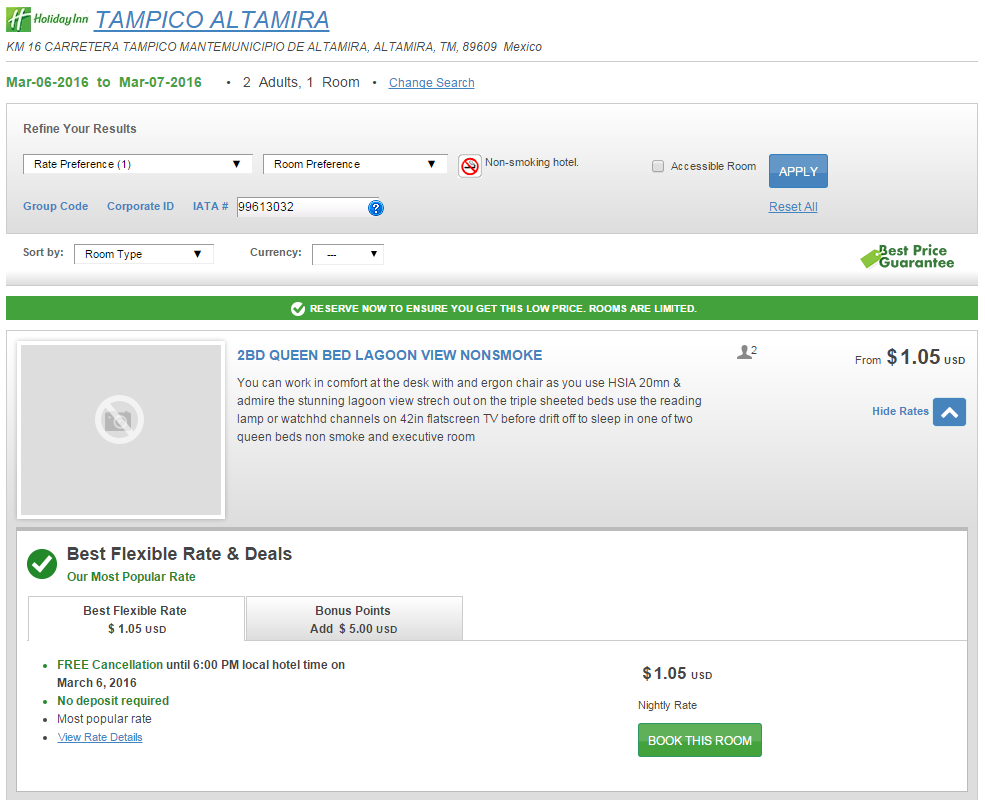The image size is (985, 800).
Task: Click the Reset All link
Action: pyautogui.click(x=793, y=207)
